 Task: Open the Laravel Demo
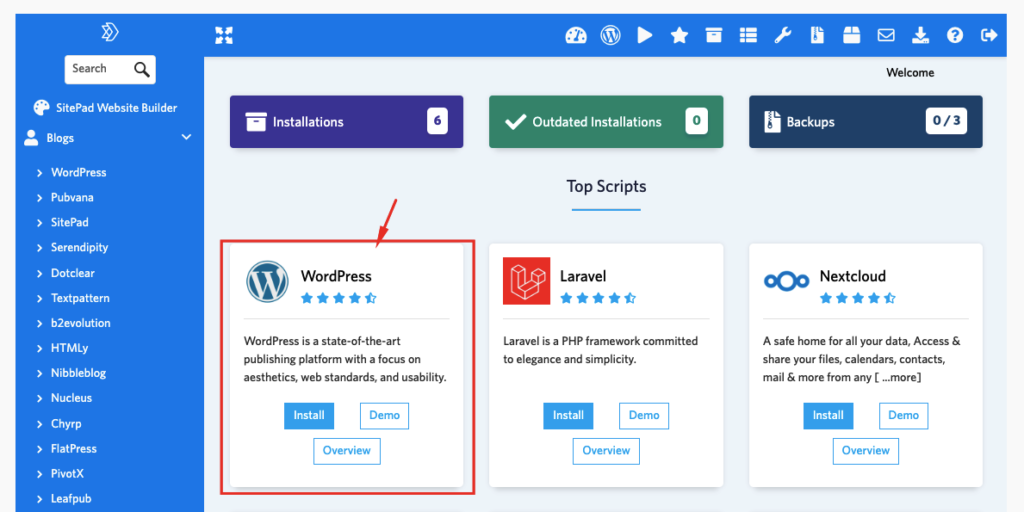(644, 416)
